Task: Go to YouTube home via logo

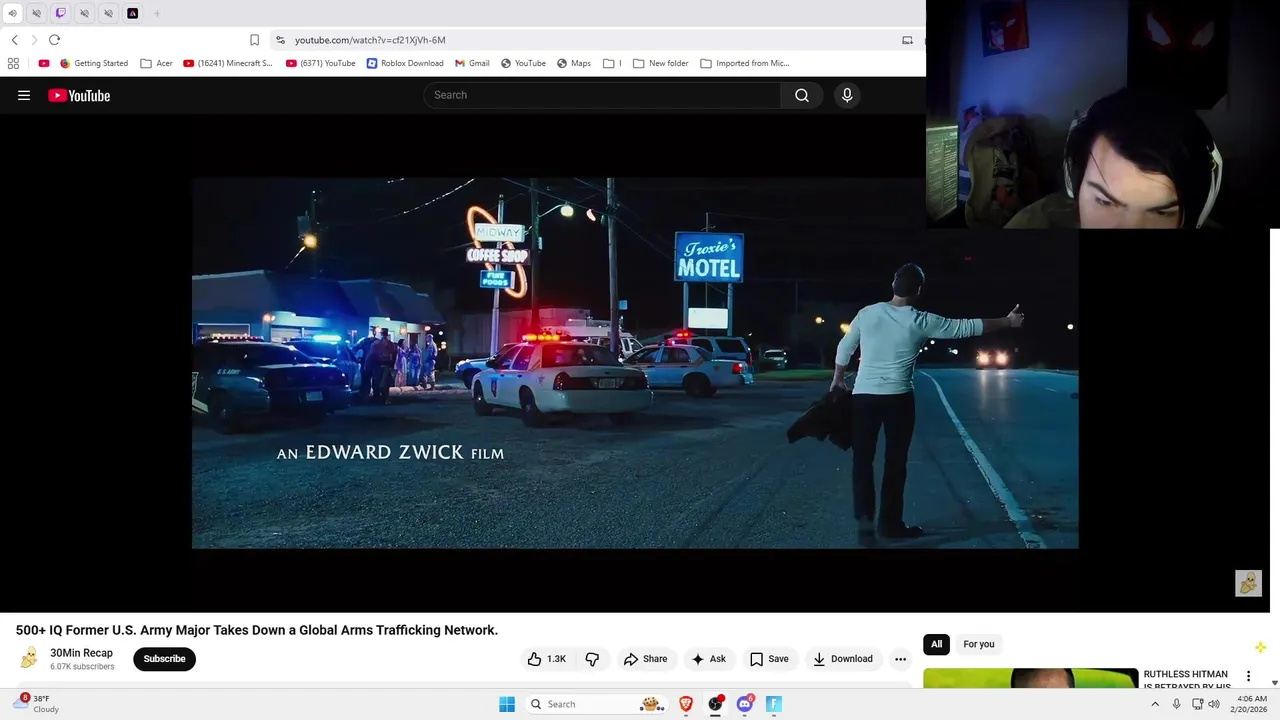Action: tap(79, 95)
